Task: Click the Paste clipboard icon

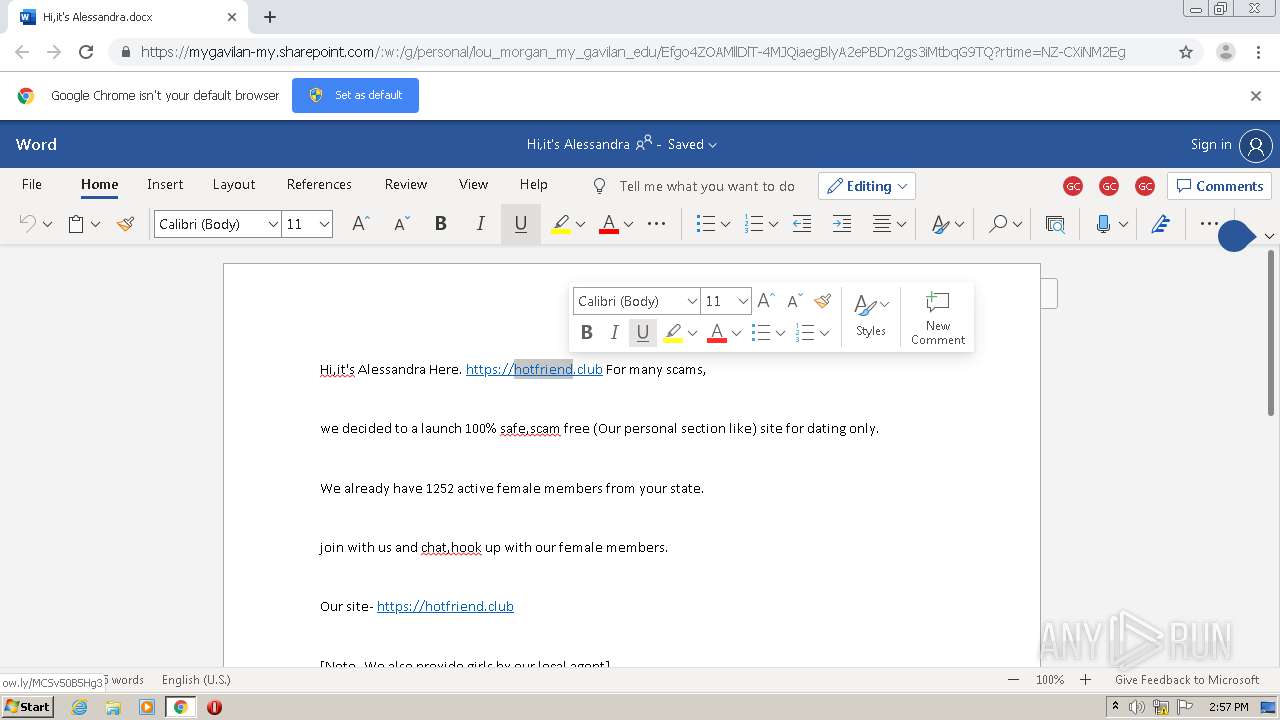Action: point(76,224)
